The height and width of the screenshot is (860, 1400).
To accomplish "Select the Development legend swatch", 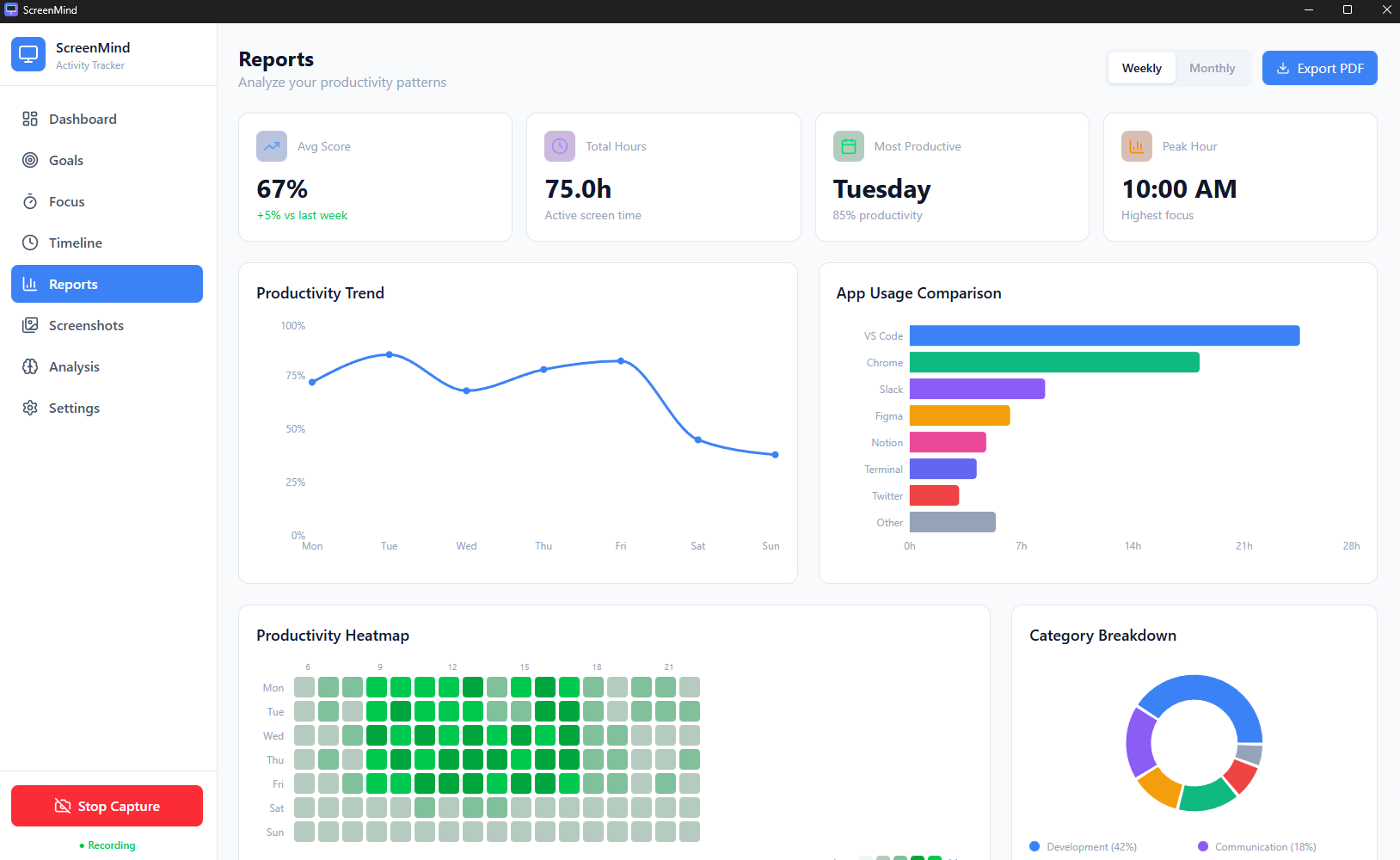I will [1035, 846].
